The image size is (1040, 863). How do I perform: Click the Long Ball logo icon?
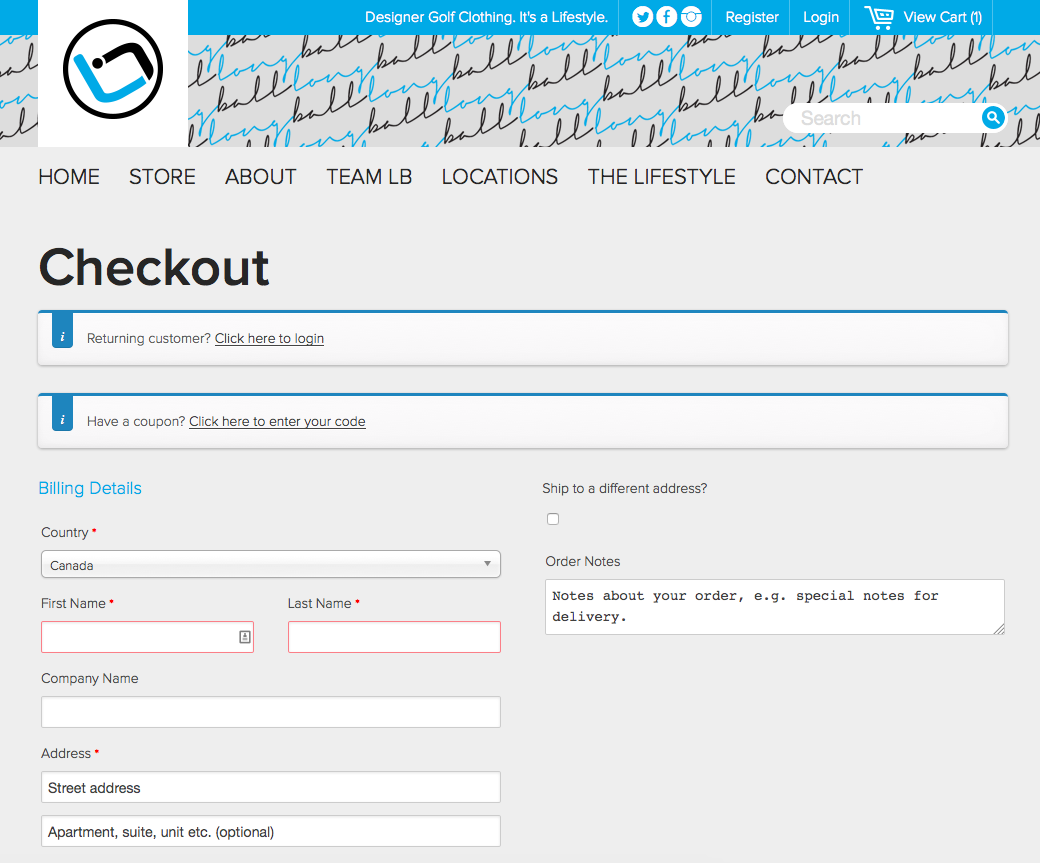pyautogui.click(x=112, y=69)
